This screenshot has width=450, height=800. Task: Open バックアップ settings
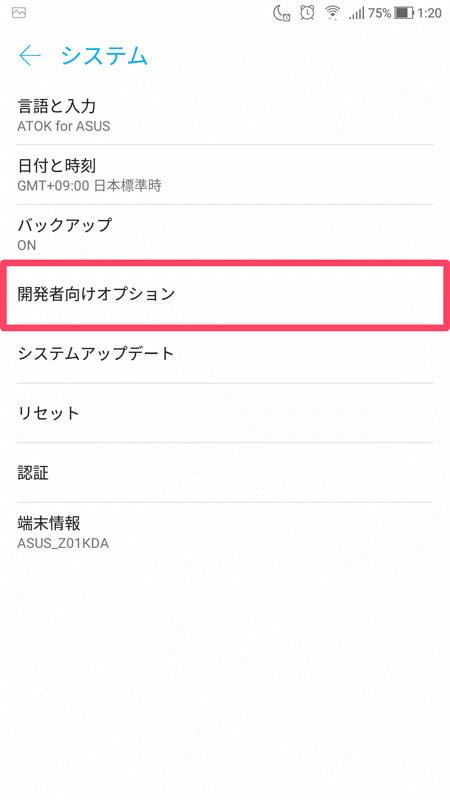pos(225,234)
